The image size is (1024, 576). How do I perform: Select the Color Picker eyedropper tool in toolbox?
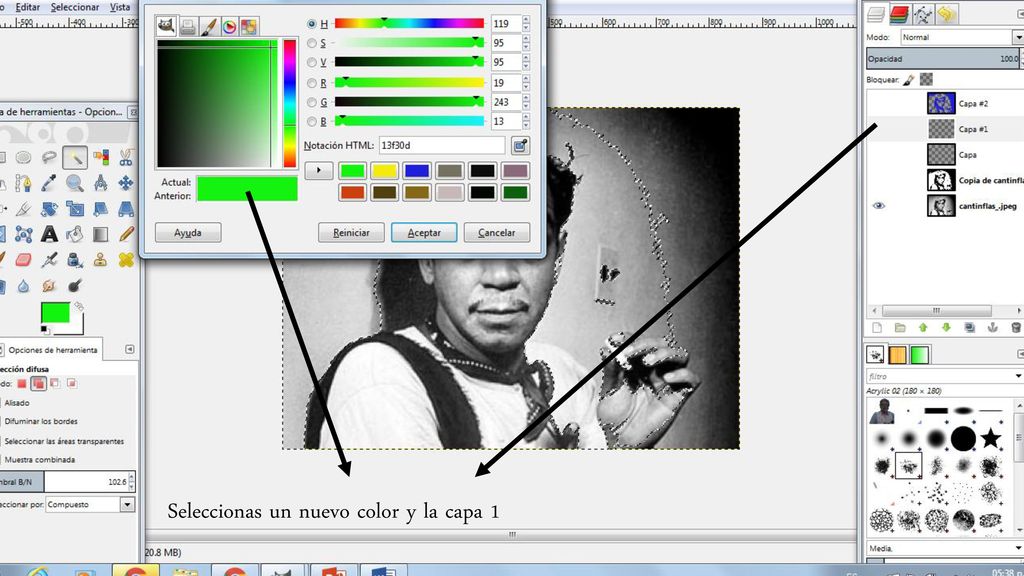pos(49,183)
